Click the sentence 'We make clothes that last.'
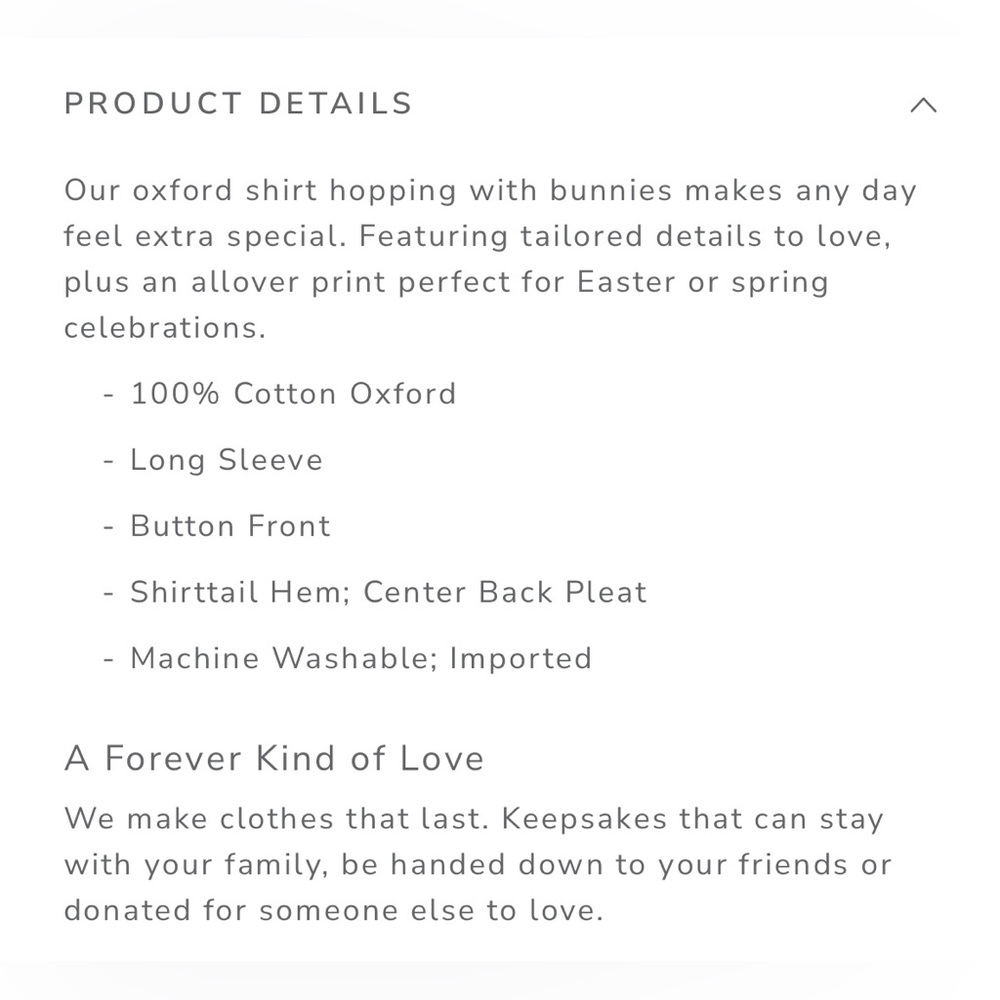The width and height of the screenshot is (1000, 1000). pos(277,819)
